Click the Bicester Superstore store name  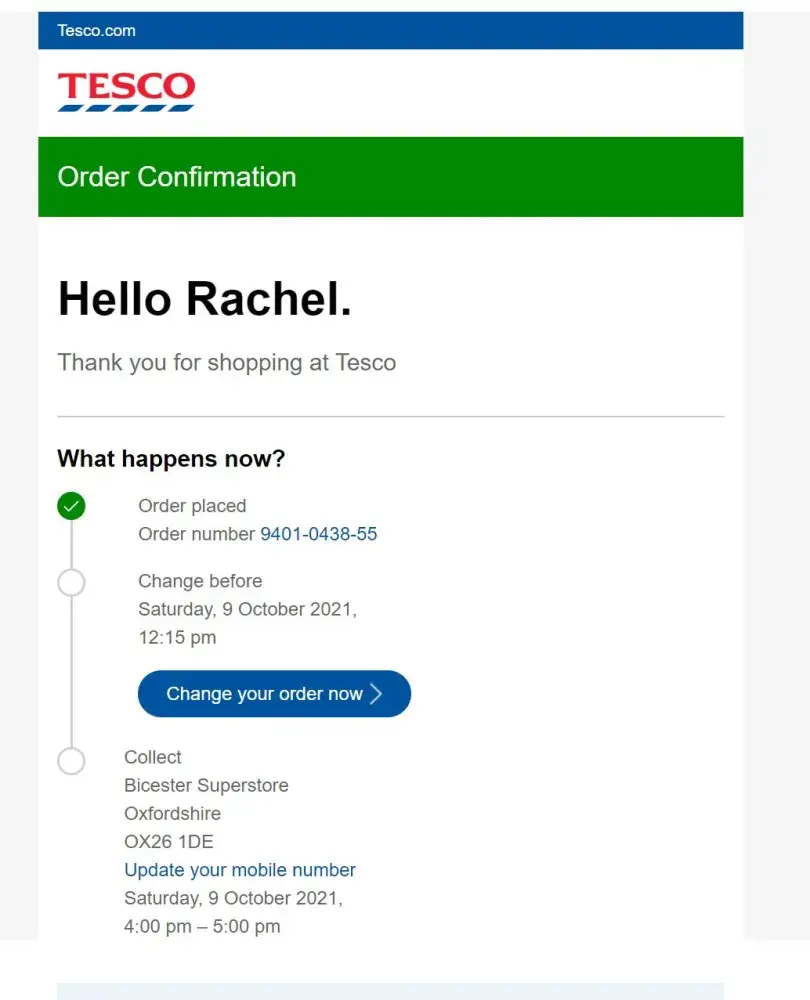[x=206, y=785]
